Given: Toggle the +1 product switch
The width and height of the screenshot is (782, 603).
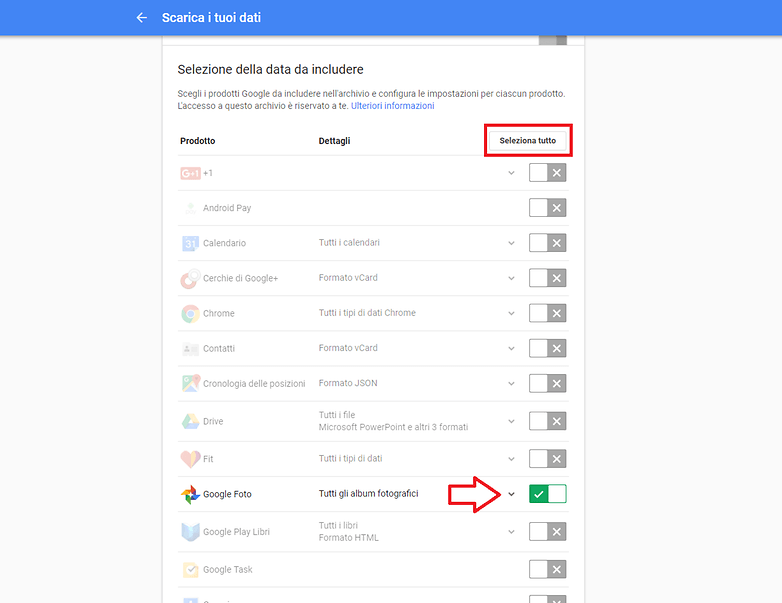Looking at the screenshot, I should point(548,173).
